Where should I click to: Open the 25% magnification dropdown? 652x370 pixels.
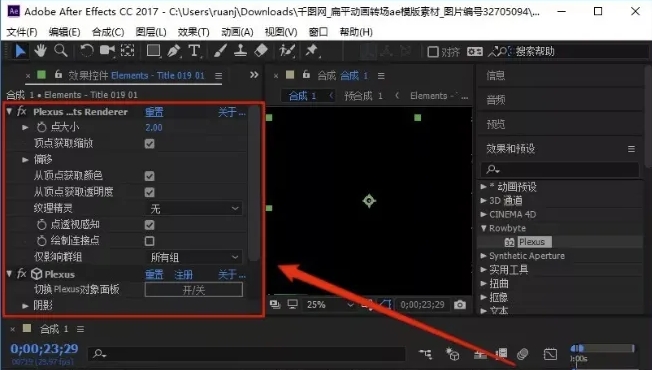pyautogui.click(x=330, y=305)
